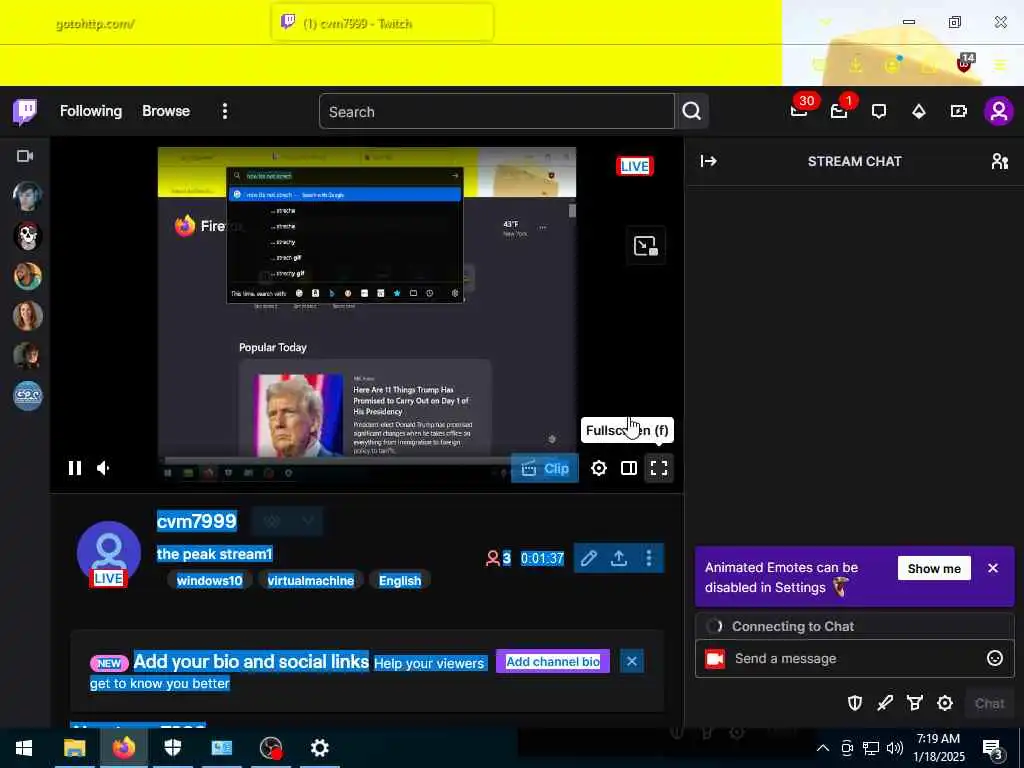Mute the stream volume
This screenshot has height=768, width=1024.
pyautogui.click(x=103, y=468)
